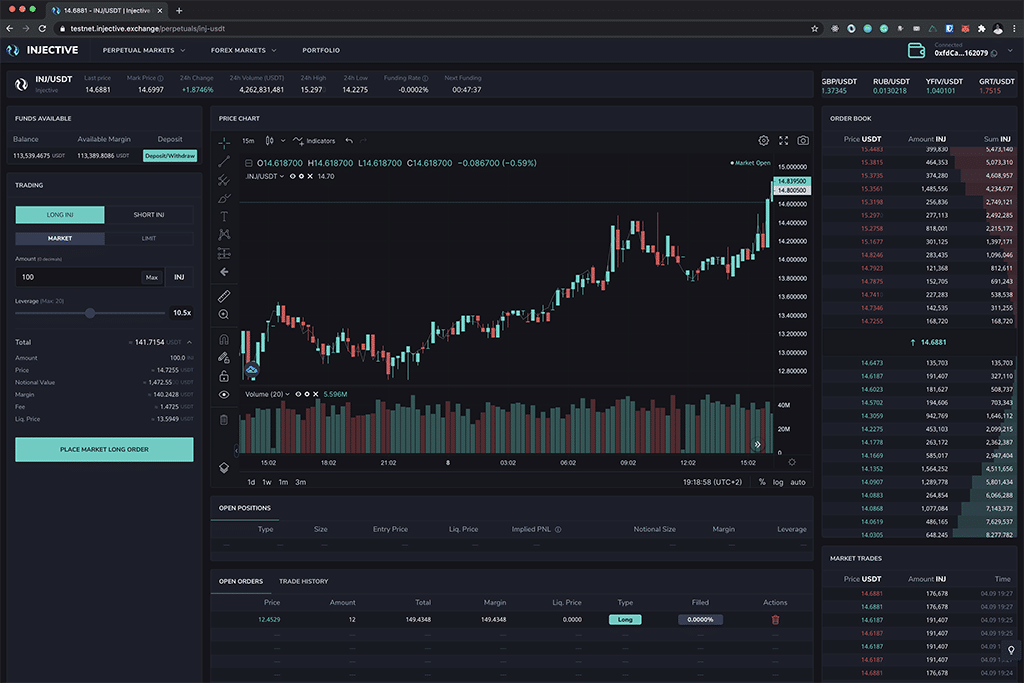Remove the Volume indicator

(315, 394)
